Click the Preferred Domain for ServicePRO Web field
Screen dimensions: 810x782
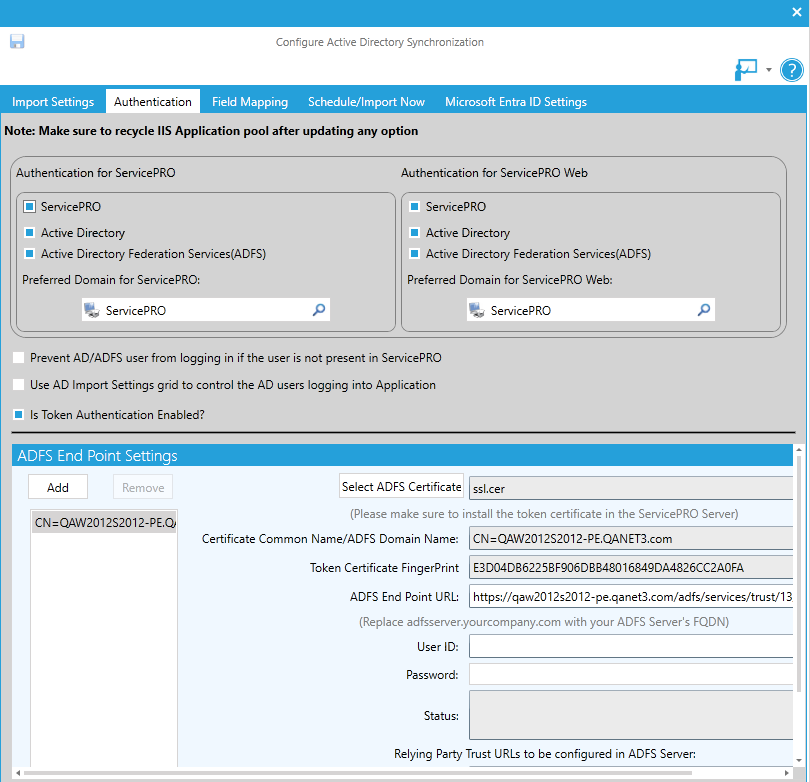(x=590, y=310)
